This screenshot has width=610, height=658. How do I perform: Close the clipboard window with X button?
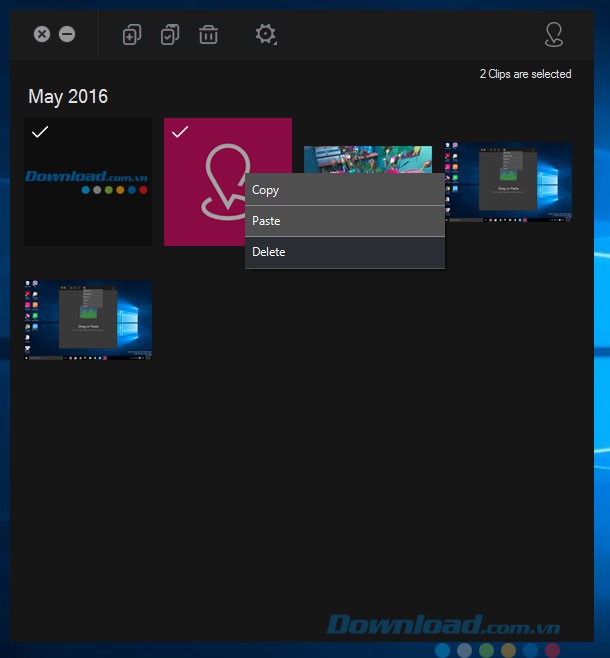pyautogui.click(x=42, y=34)
